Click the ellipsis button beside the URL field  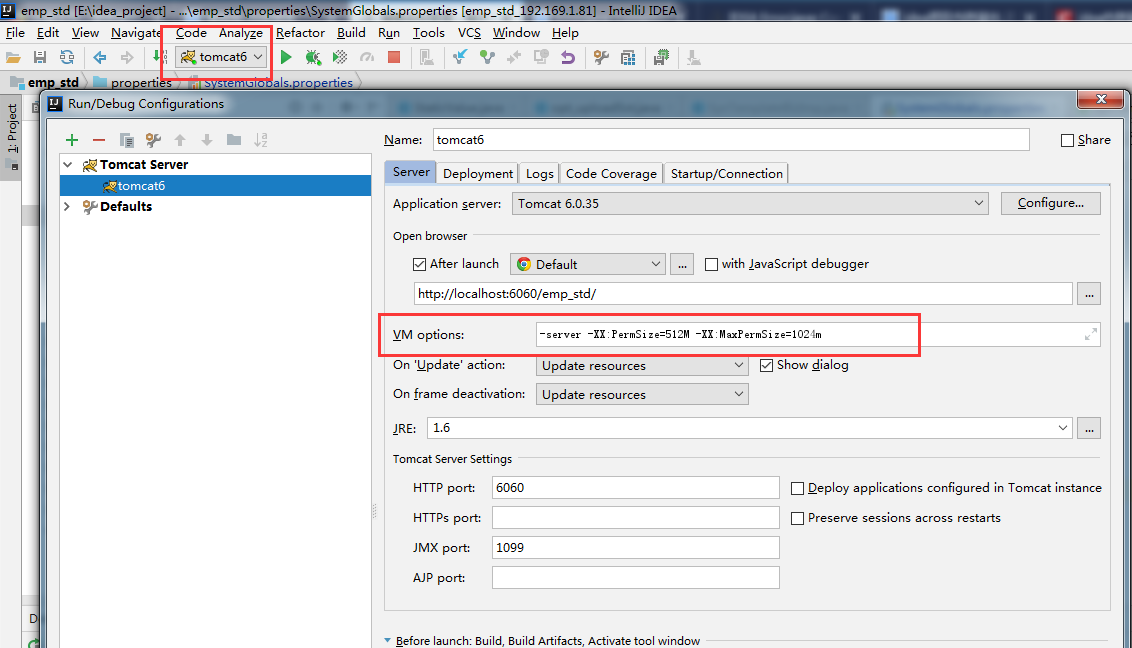1089,294
